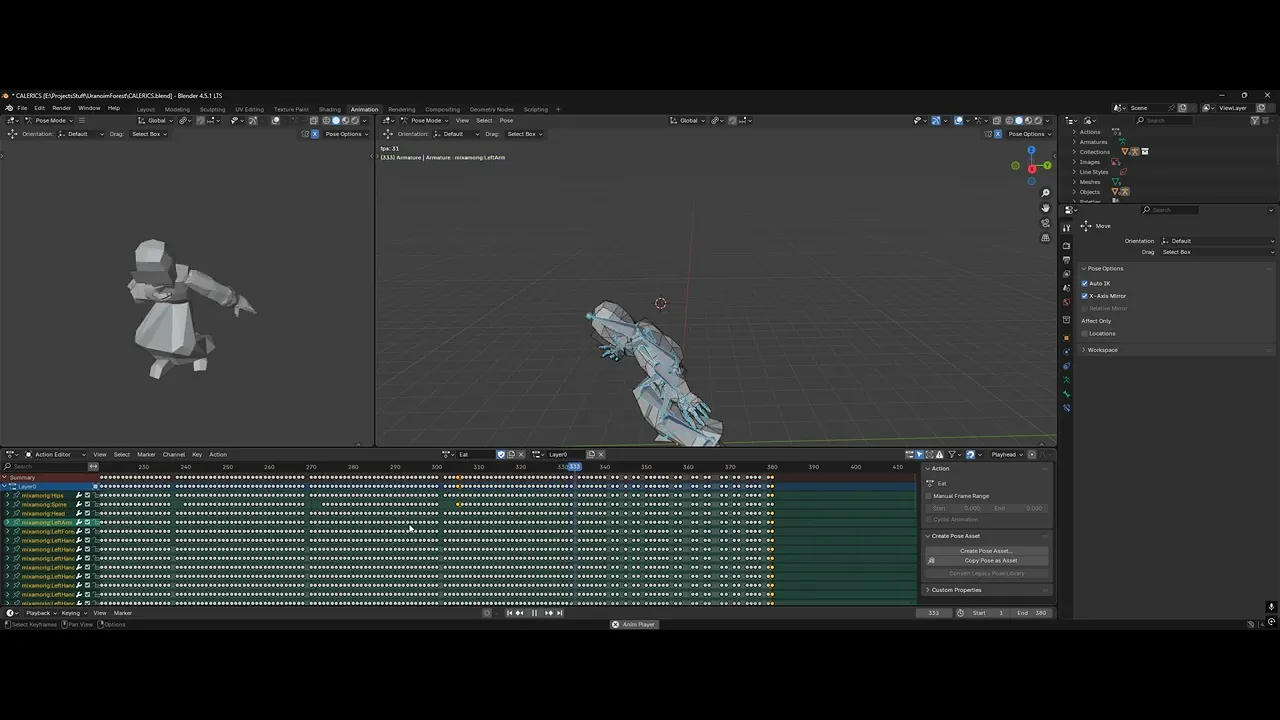Disable the Auto IK checkbox
Screen dimensions: 1280x720
1085,283
